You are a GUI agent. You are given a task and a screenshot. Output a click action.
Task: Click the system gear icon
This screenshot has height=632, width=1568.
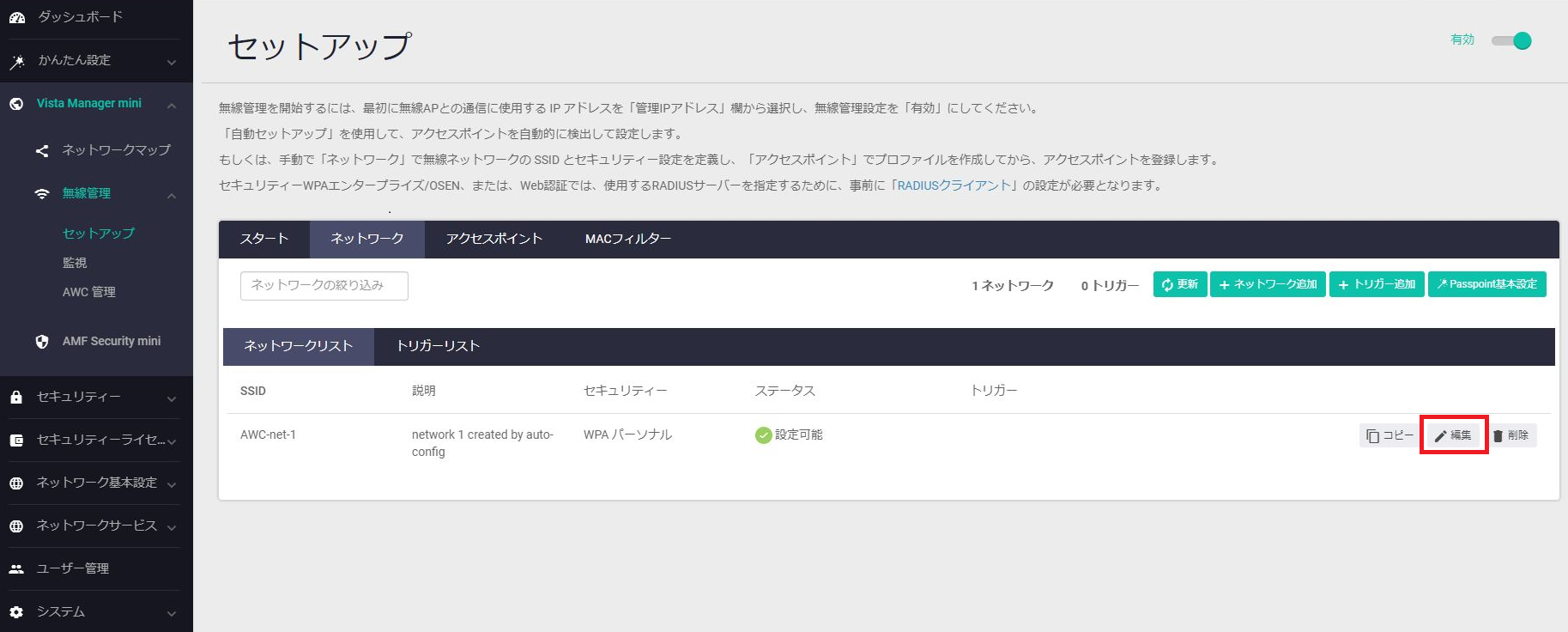click(x=16, y=612)
